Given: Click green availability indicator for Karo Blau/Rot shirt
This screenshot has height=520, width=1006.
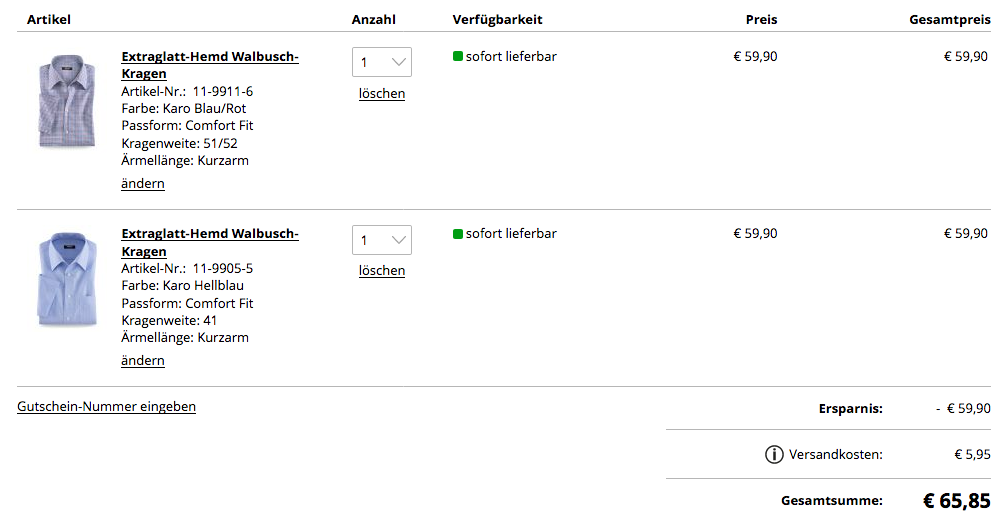Looking at the screenshot, I should [458, 57].
